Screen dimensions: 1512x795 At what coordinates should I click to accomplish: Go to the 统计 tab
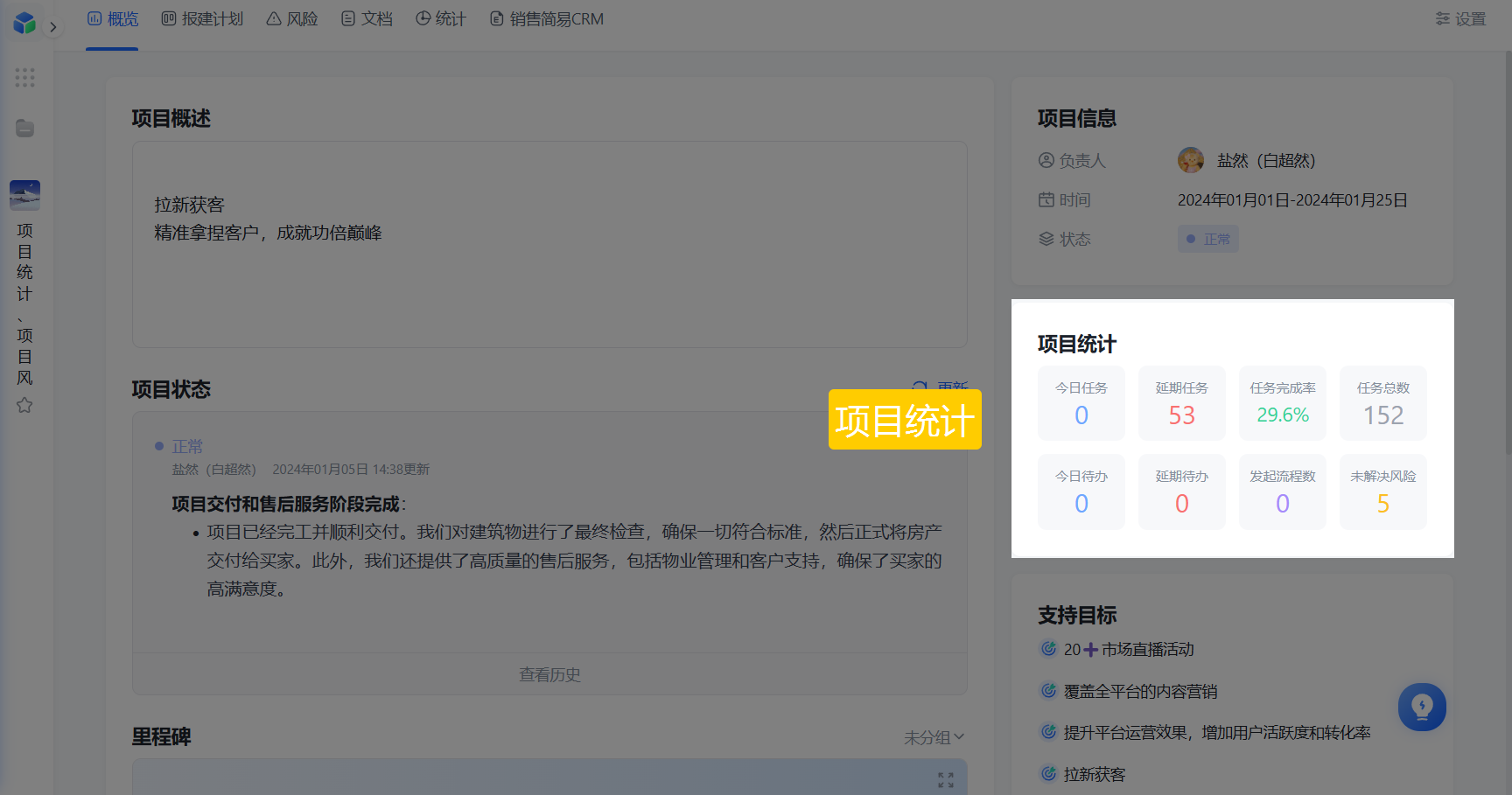[x=441, y=19]
